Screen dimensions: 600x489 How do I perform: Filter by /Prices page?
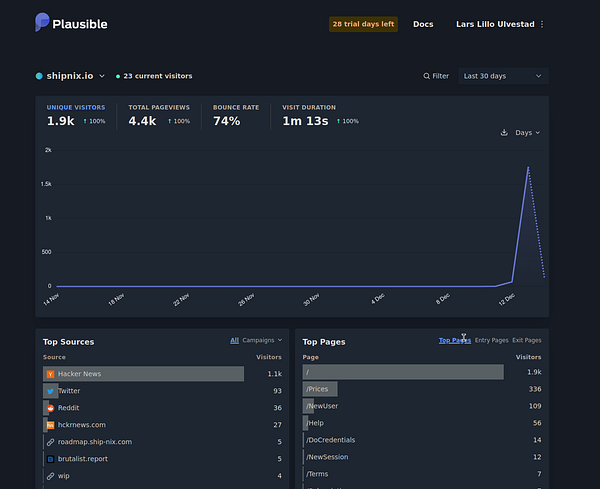(317, 389)
